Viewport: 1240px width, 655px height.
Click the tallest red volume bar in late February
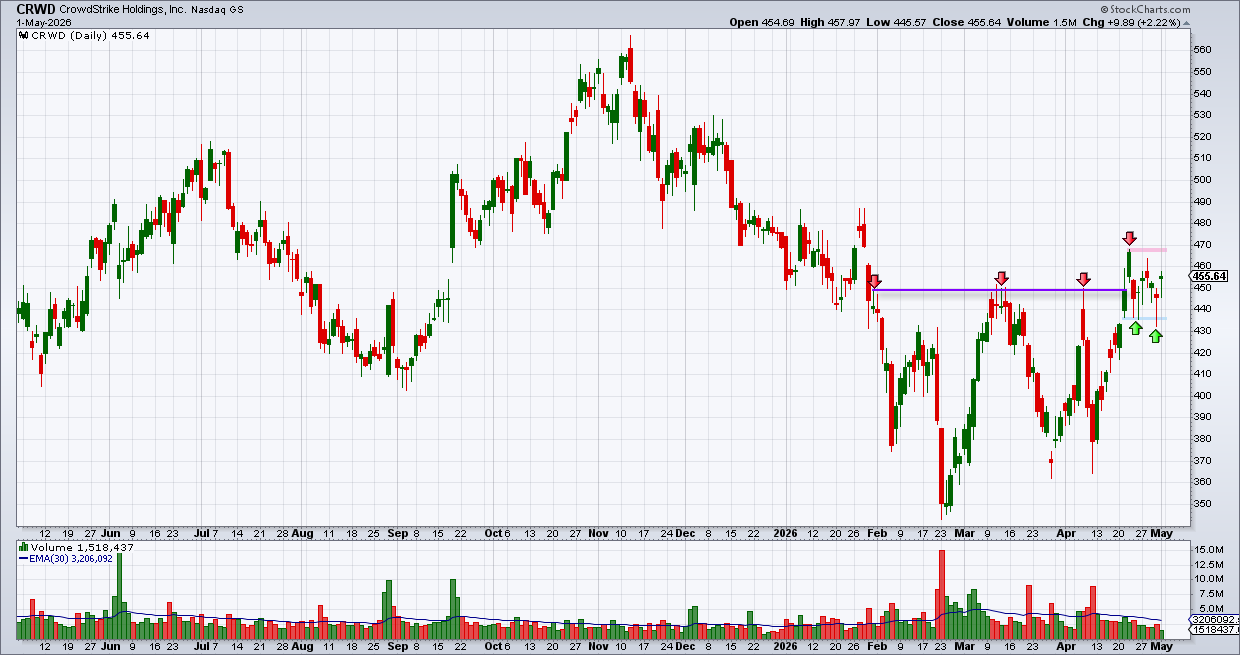(941, 594)
